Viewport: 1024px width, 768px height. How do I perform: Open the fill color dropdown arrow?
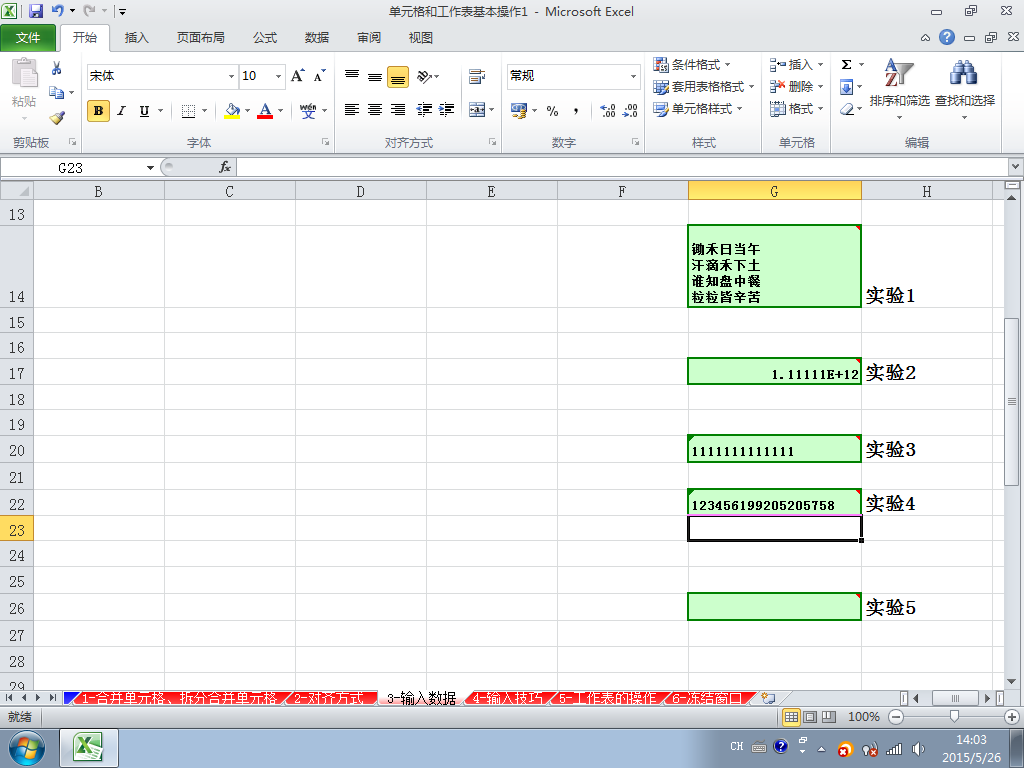click(248, 110)
